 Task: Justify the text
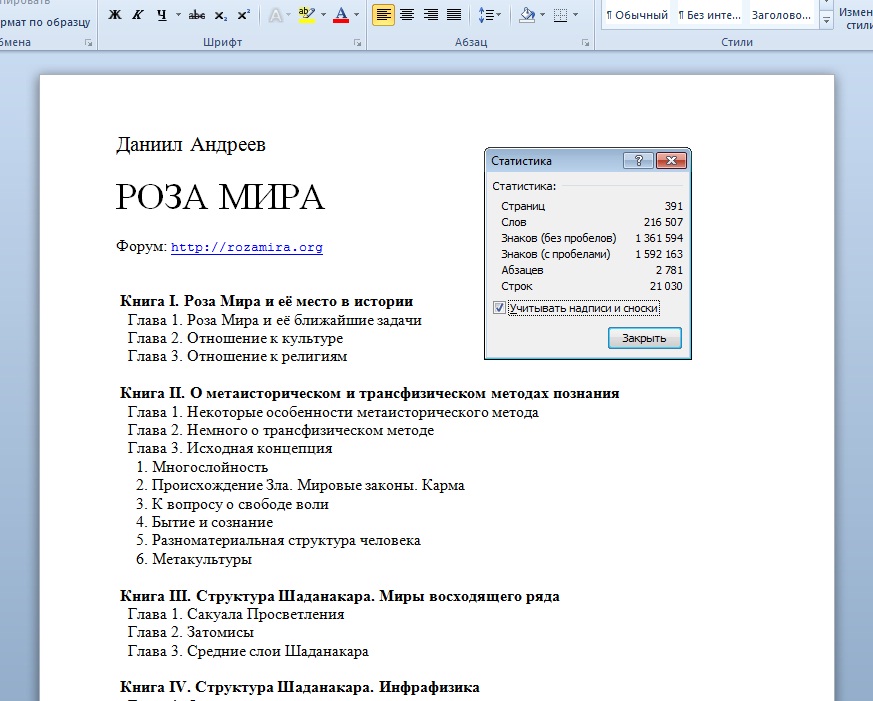click(454, 15)
